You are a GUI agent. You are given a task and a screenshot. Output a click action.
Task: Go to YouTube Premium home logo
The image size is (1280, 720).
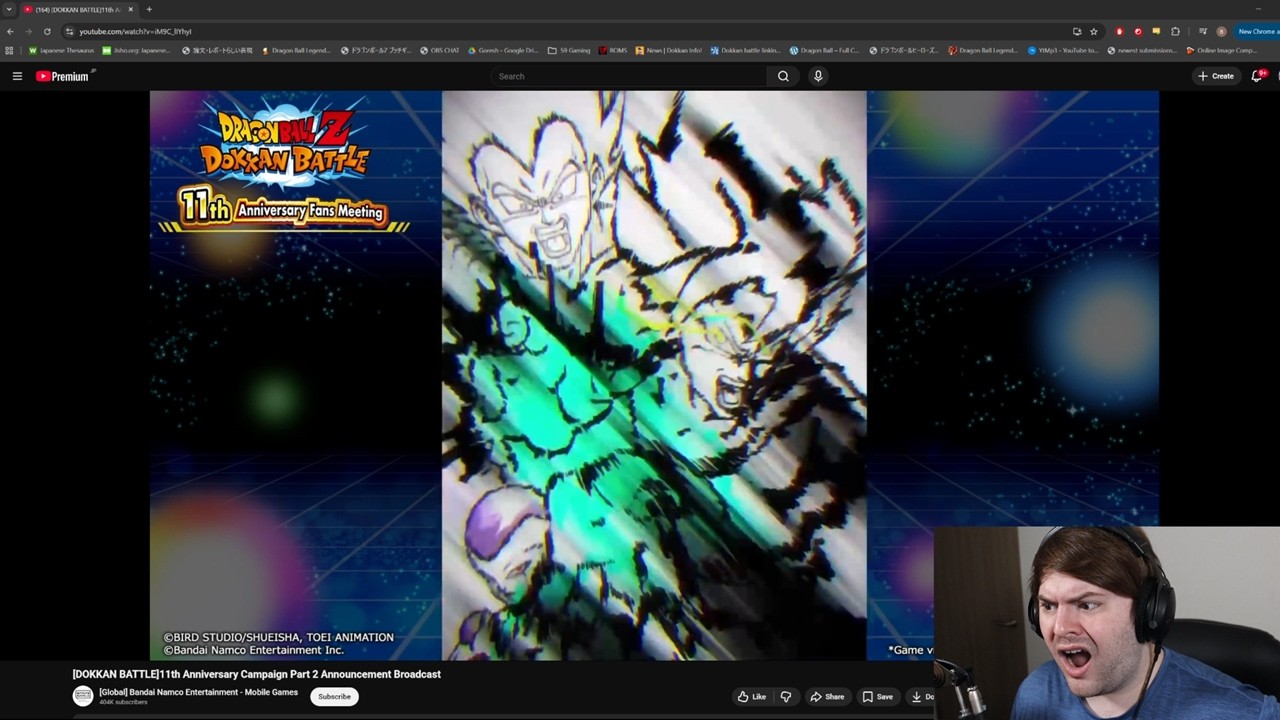[62, 76]
